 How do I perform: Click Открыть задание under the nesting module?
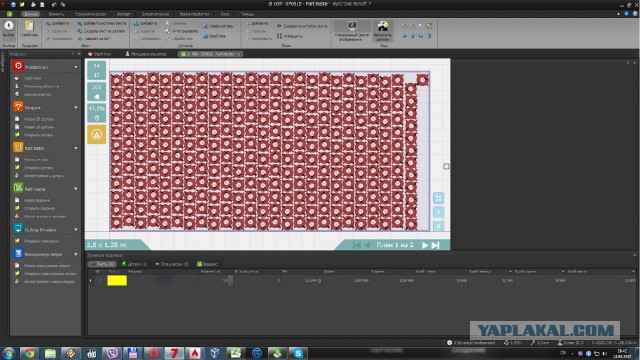pos(39,208)
